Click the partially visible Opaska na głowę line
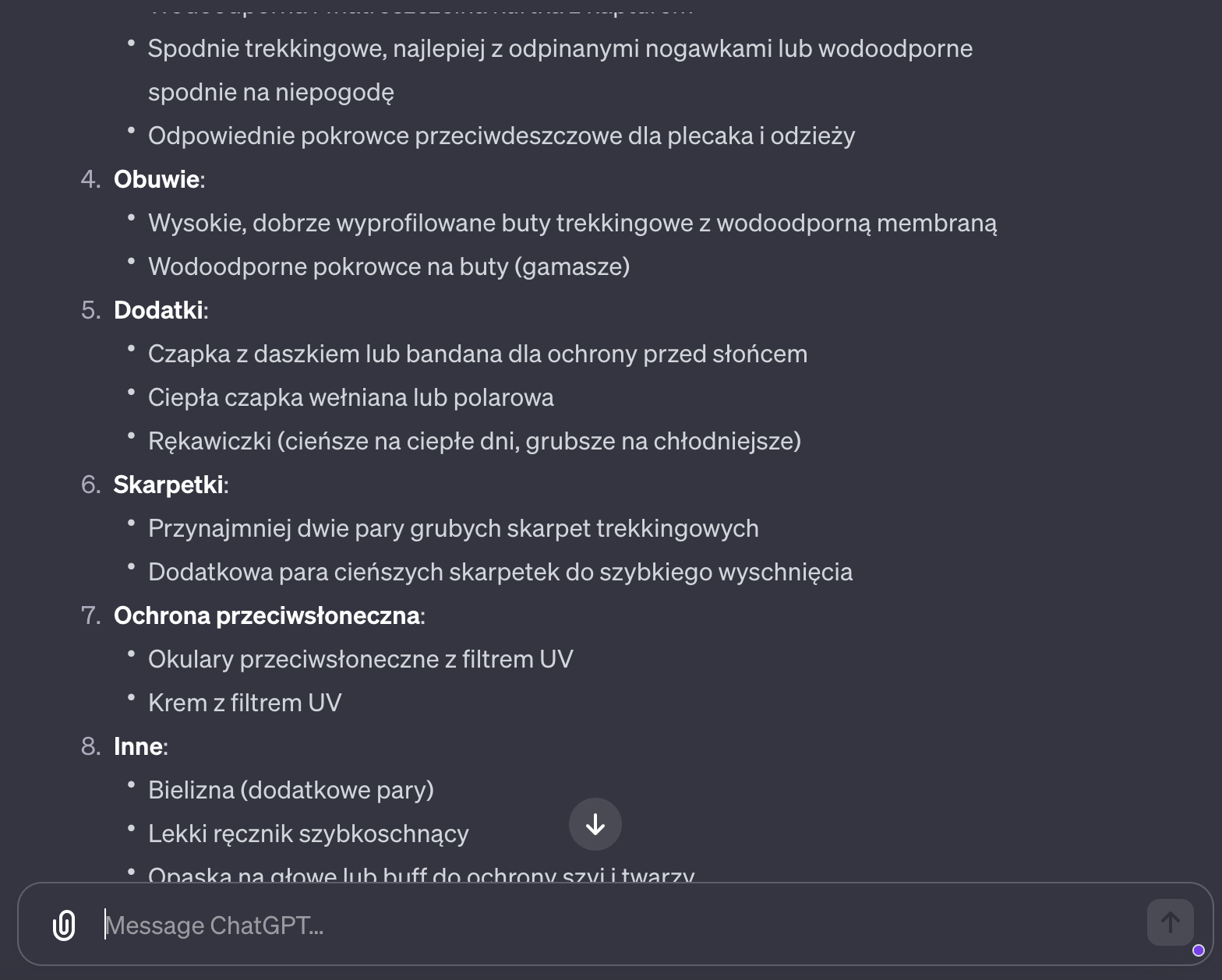Screen dimensions: 1222x980 pyautogui.click(x=421, y=874)
